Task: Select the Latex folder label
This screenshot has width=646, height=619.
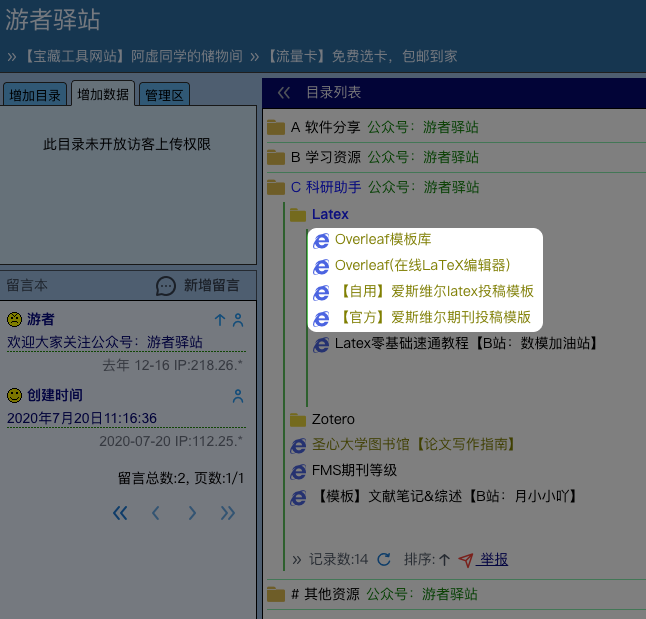Action: click(330, 214)
